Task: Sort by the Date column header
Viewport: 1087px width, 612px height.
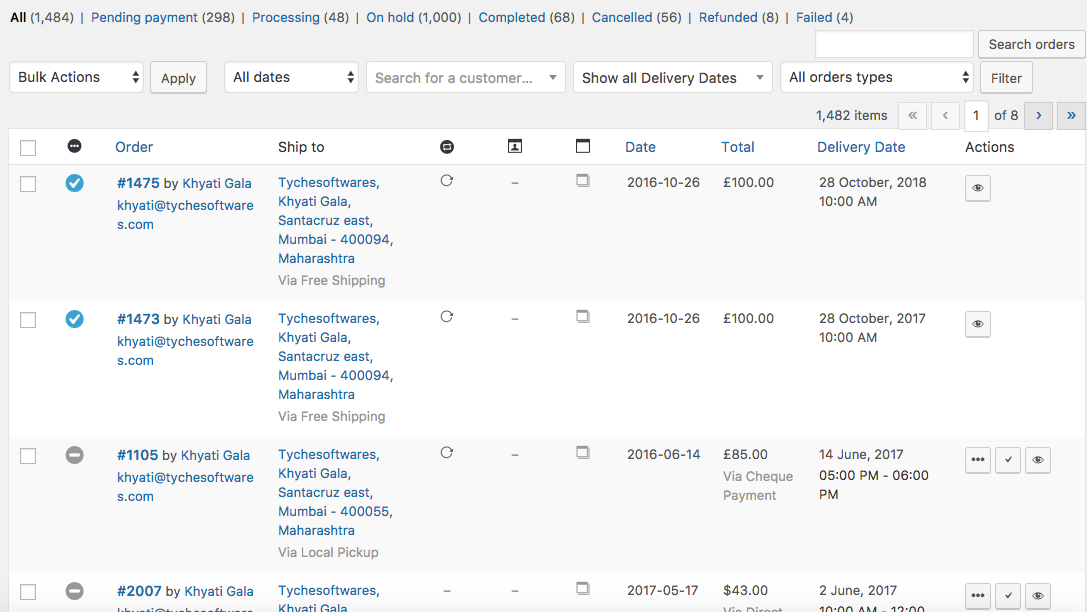Action: 641,147
